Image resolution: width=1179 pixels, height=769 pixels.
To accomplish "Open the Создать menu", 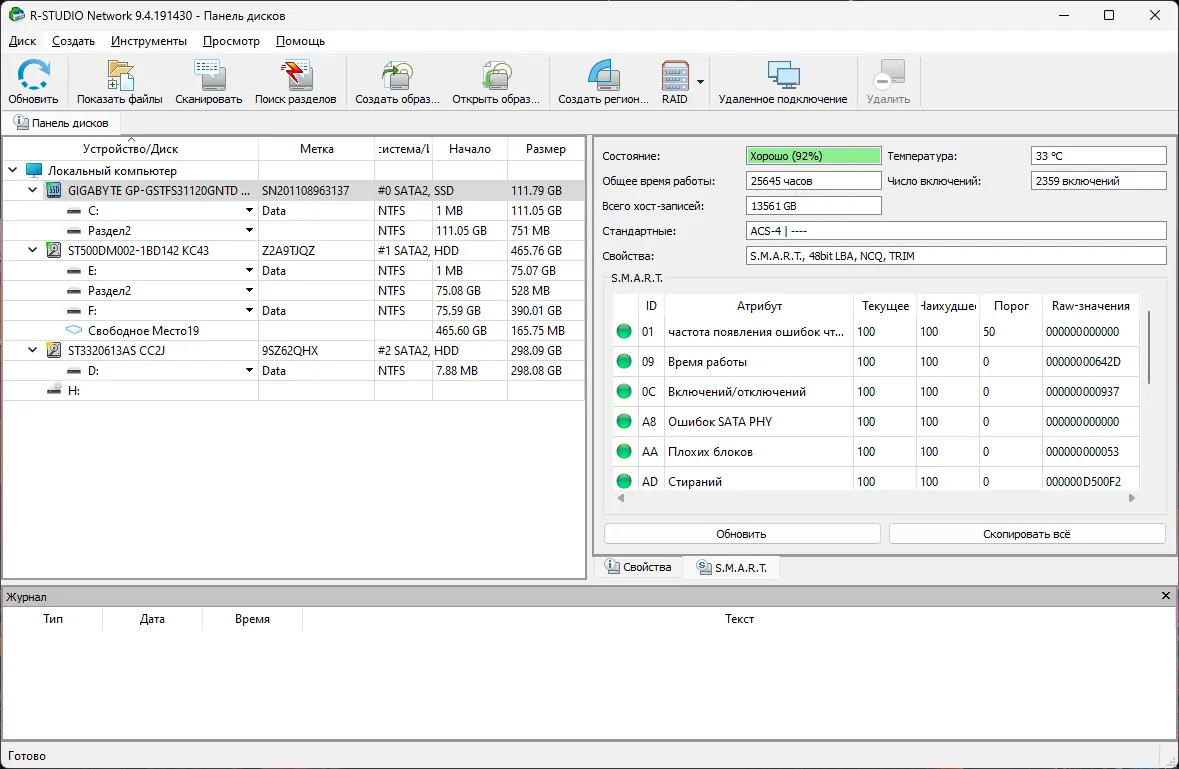I will point(73,41).
